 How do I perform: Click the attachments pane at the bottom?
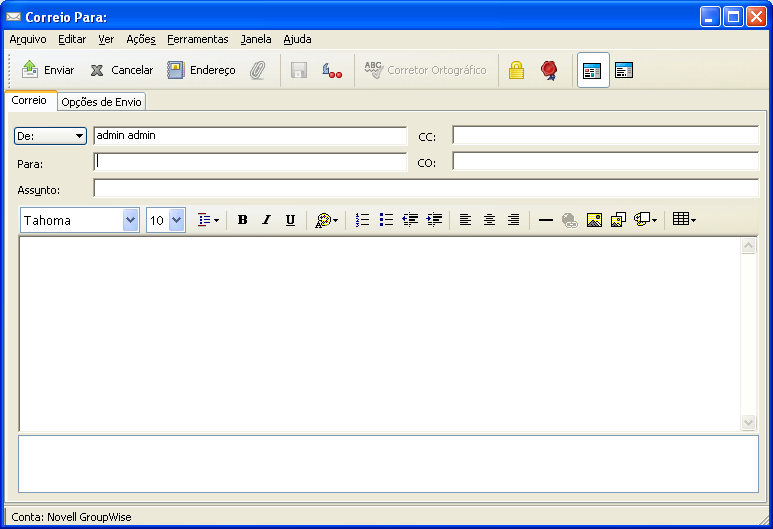point(388,464)
